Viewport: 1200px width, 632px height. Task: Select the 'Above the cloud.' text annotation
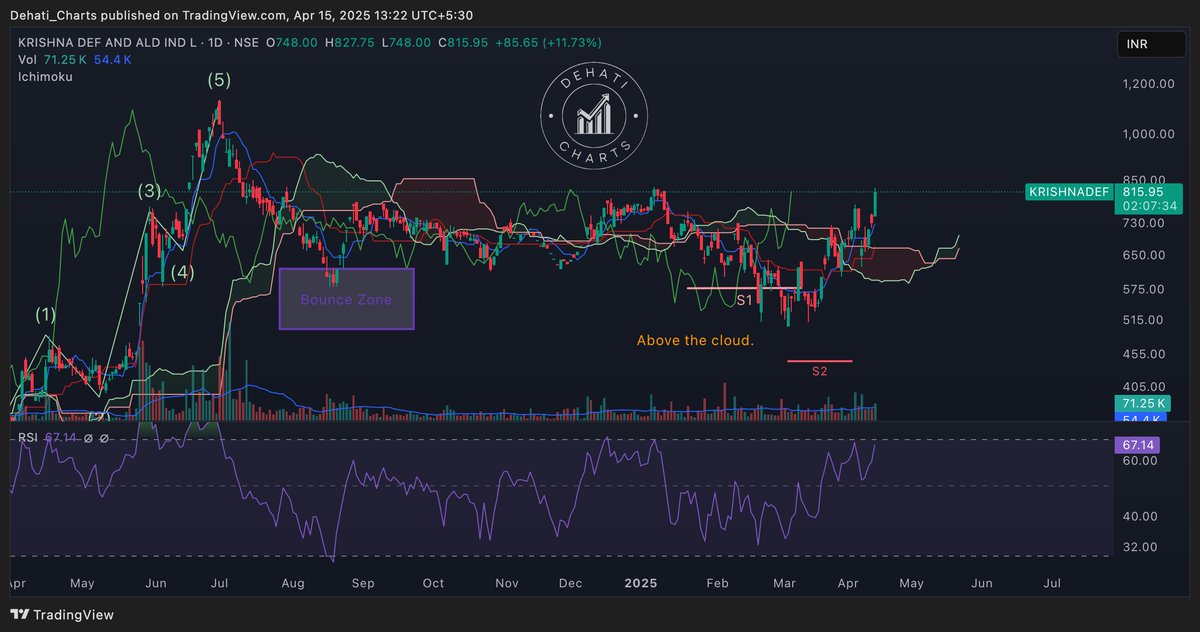coord(695,341)
